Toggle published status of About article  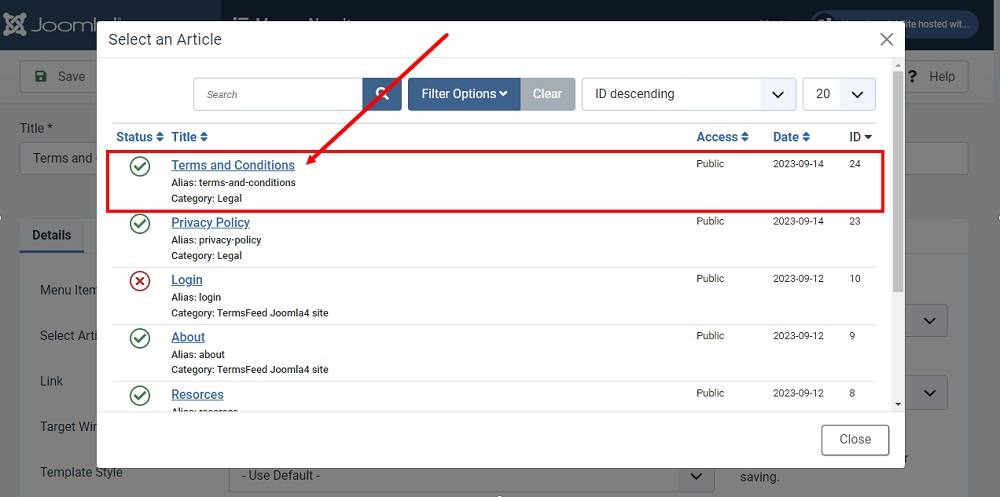click(140, 338)
